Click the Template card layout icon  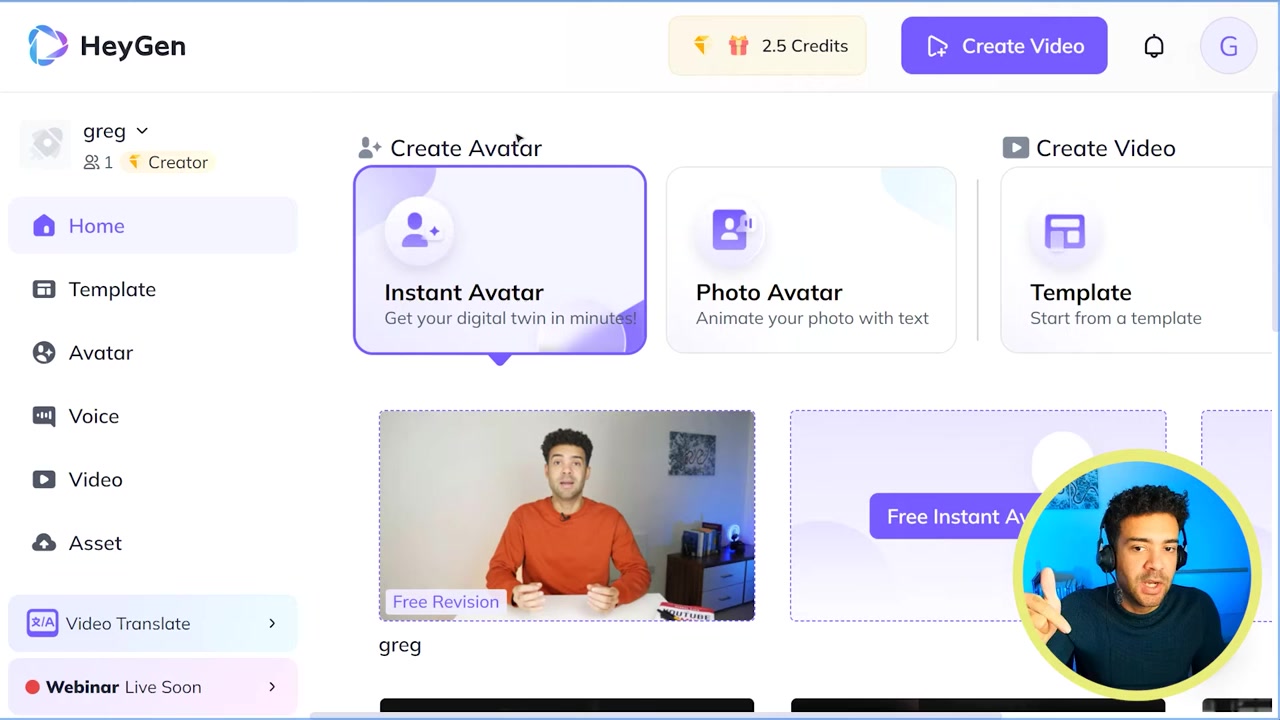(1065, 231)
